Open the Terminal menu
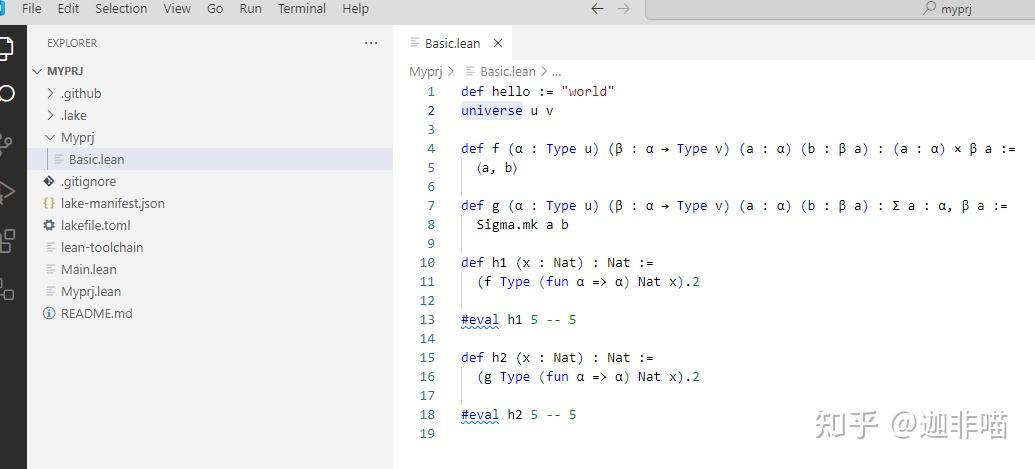This screenshot has width=1035, height=469. (302, 9)
